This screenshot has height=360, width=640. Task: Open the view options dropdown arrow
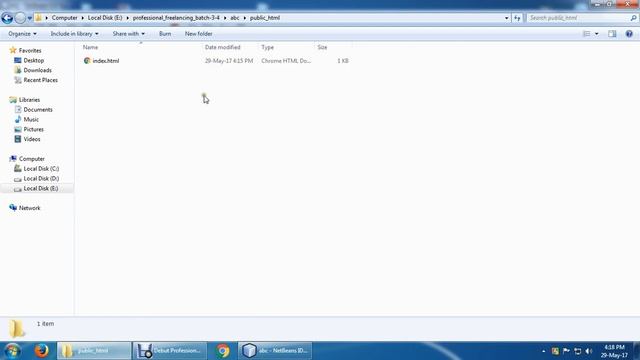(x=597, y=34)
